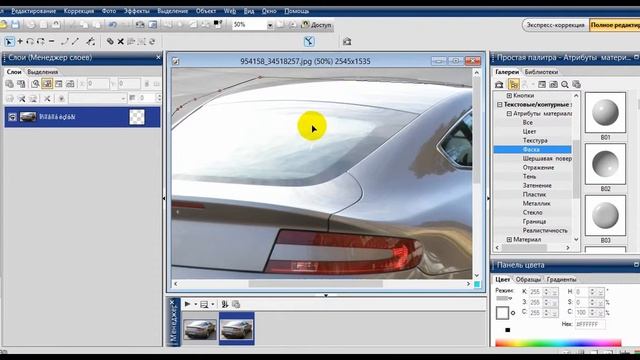Open the Фото menu
The width and height of the screenshot is (640, 360).
pyautogui.click(x=109, y=11)
